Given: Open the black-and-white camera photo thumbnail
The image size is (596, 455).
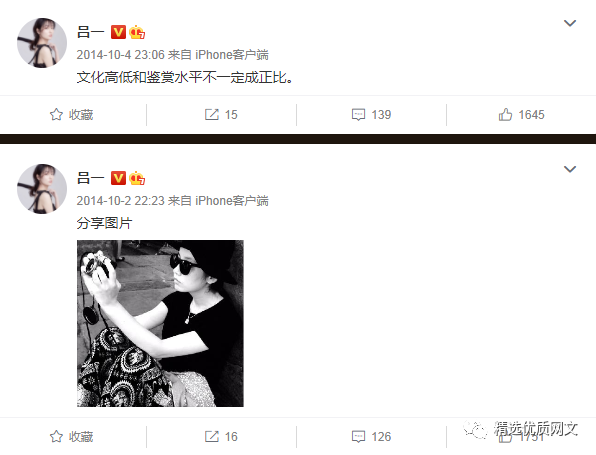Looking at the screenshot, I should click(160, 323).
